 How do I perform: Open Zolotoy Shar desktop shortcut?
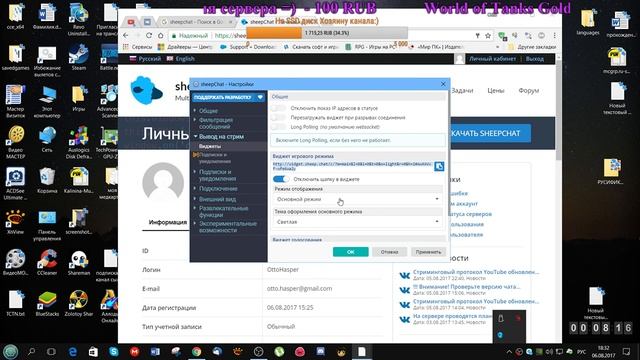click(x=79, y=303)
